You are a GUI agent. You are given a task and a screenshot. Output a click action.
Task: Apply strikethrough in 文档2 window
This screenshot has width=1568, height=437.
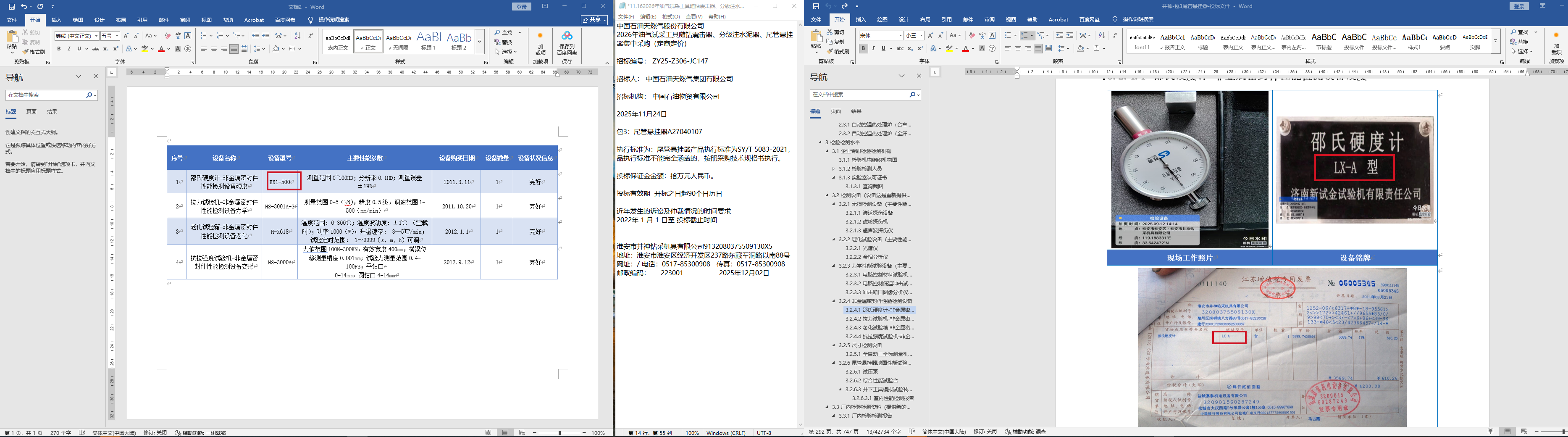(x=96, y=49)
